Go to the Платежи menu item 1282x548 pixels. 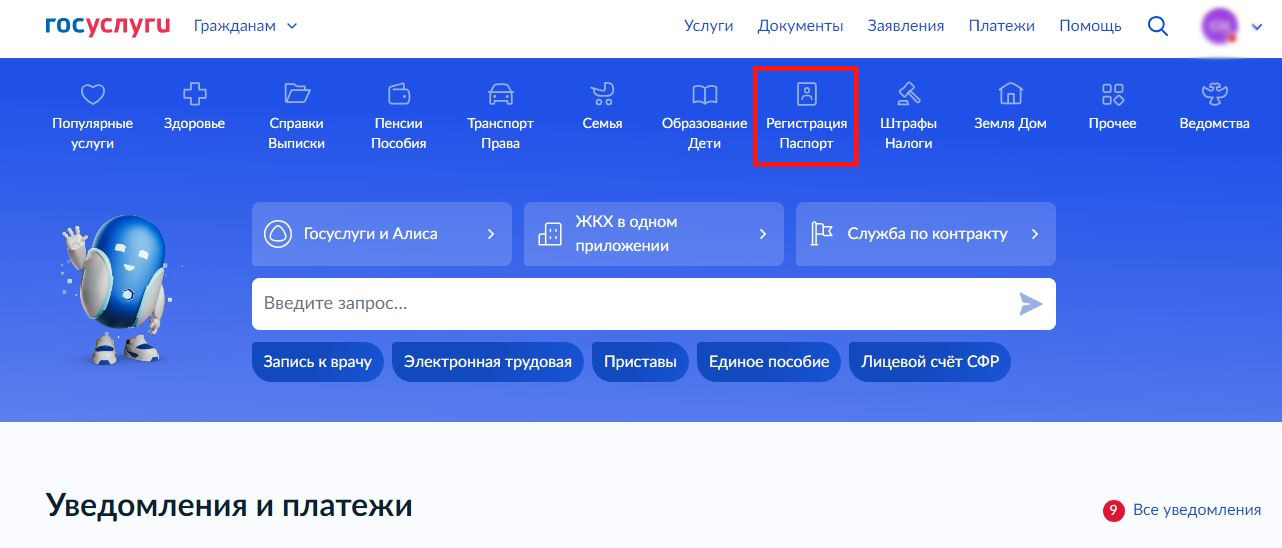1001,26
